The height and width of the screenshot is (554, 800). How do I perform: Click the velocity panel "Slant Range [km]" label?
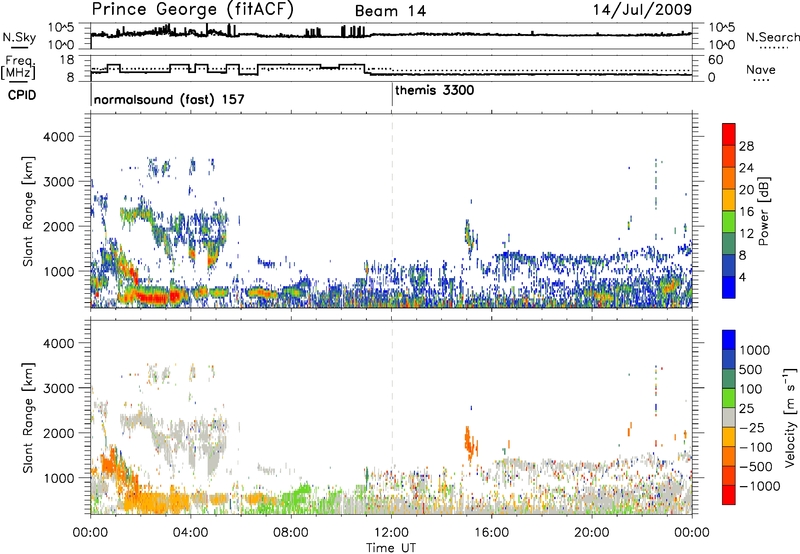point(28,417)
